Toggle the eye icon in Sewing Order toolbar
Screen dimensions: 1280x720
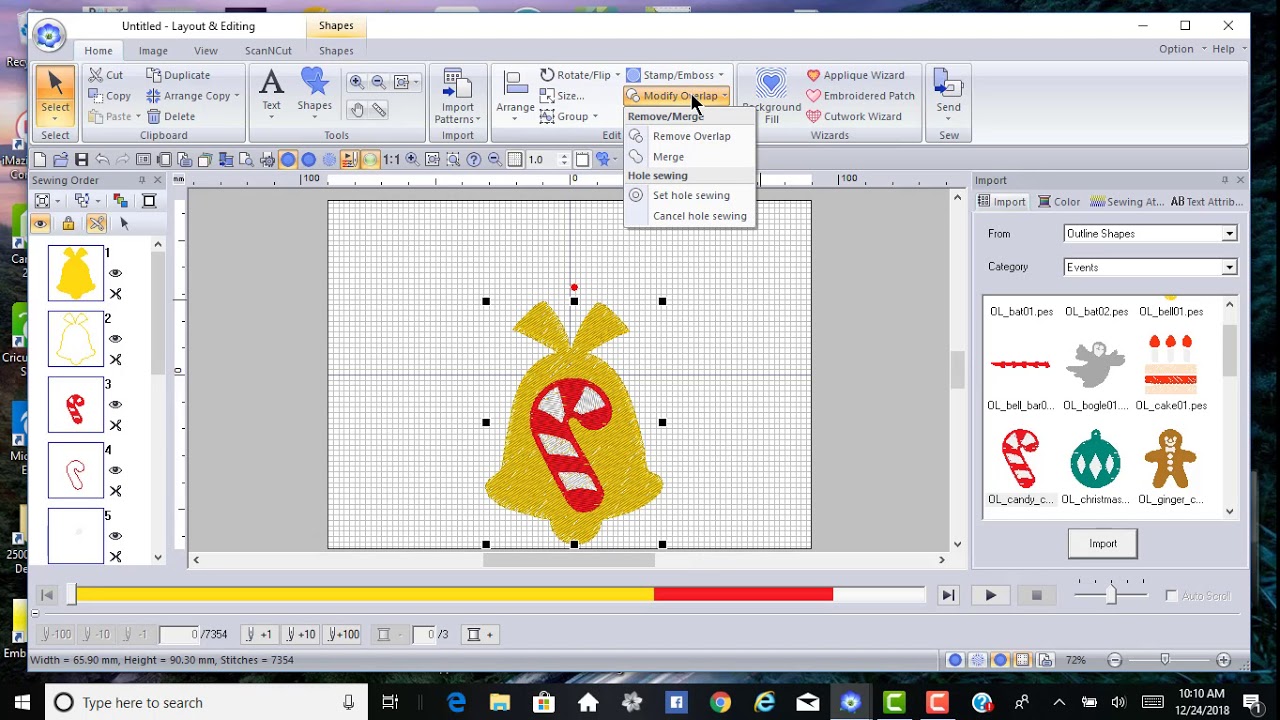point(41,224)
